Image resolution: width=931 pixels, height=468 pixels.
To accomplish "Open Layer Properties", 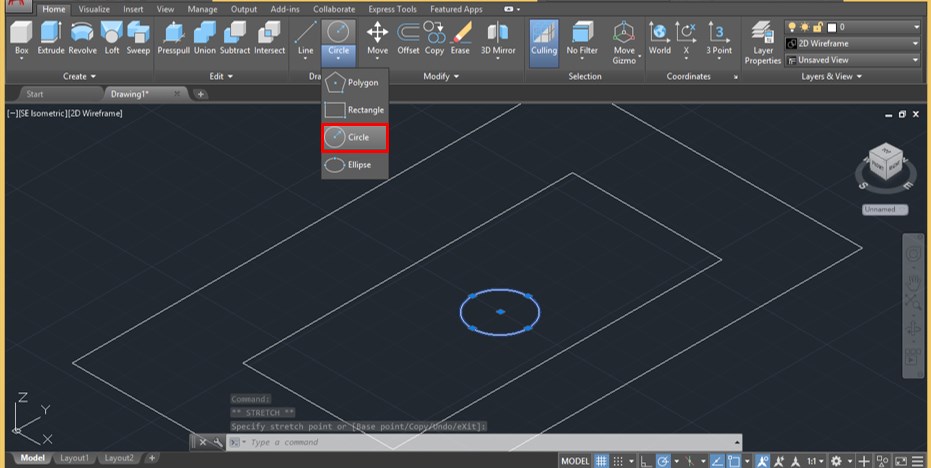I will click(x=762, y=42).
